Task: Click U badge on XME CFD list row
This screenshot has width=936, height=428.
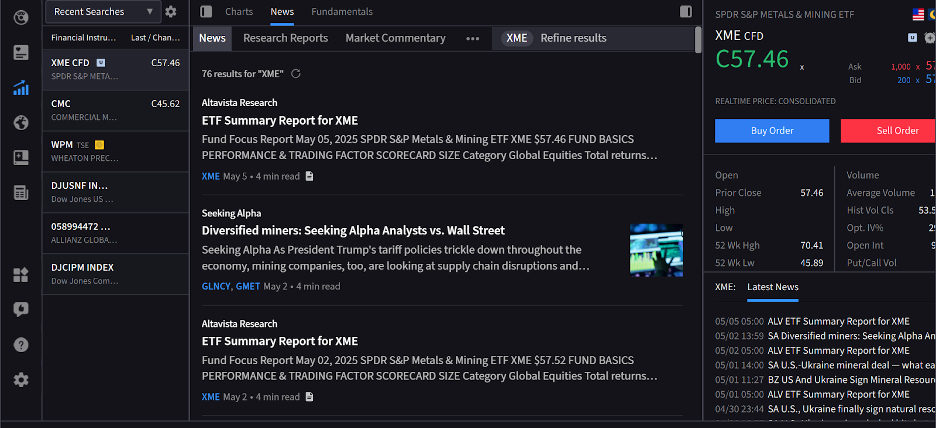Action: (x=101, y=62)
